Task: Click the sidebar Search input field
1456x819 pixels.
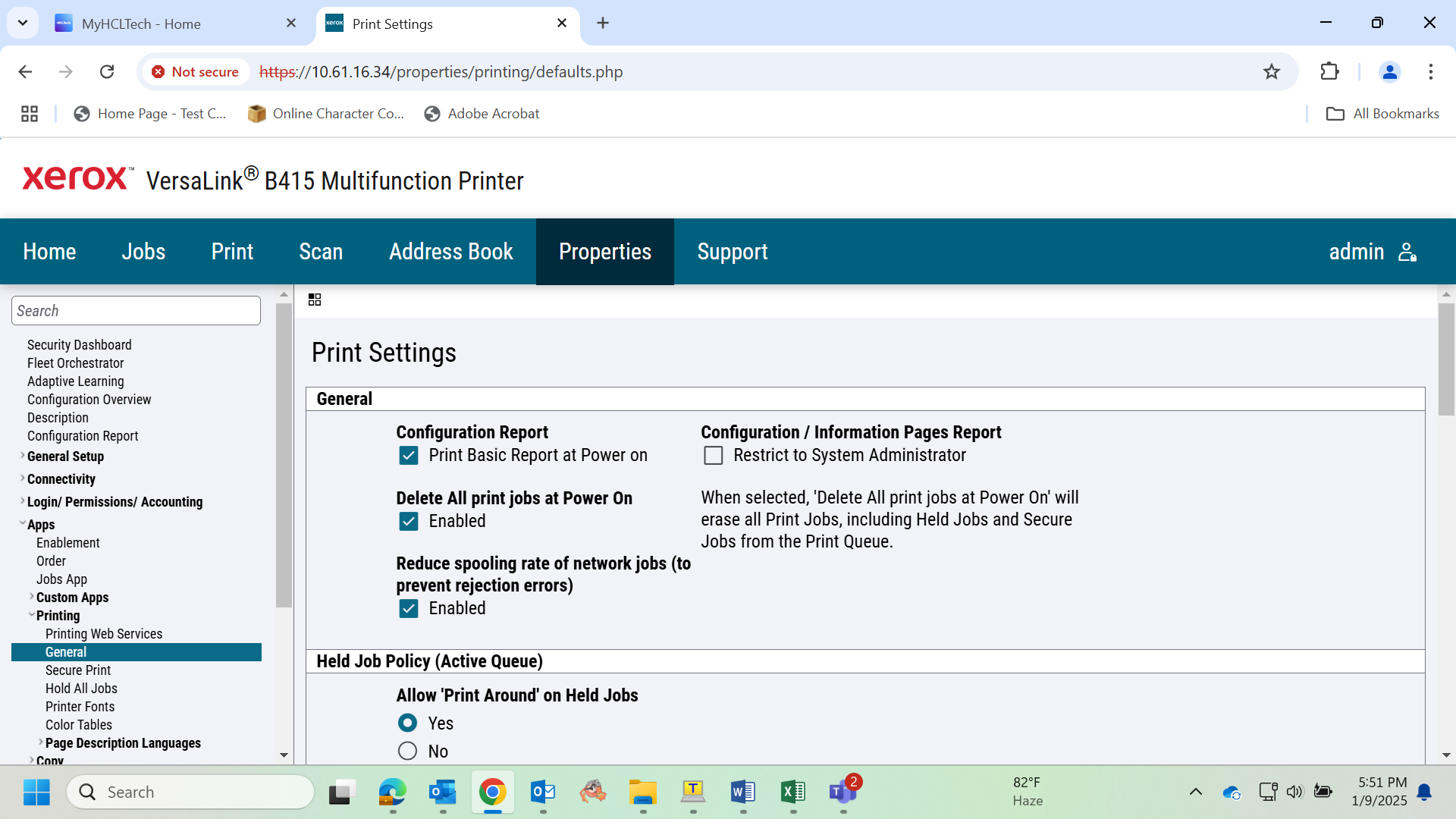Action: (x=136, y=311)
